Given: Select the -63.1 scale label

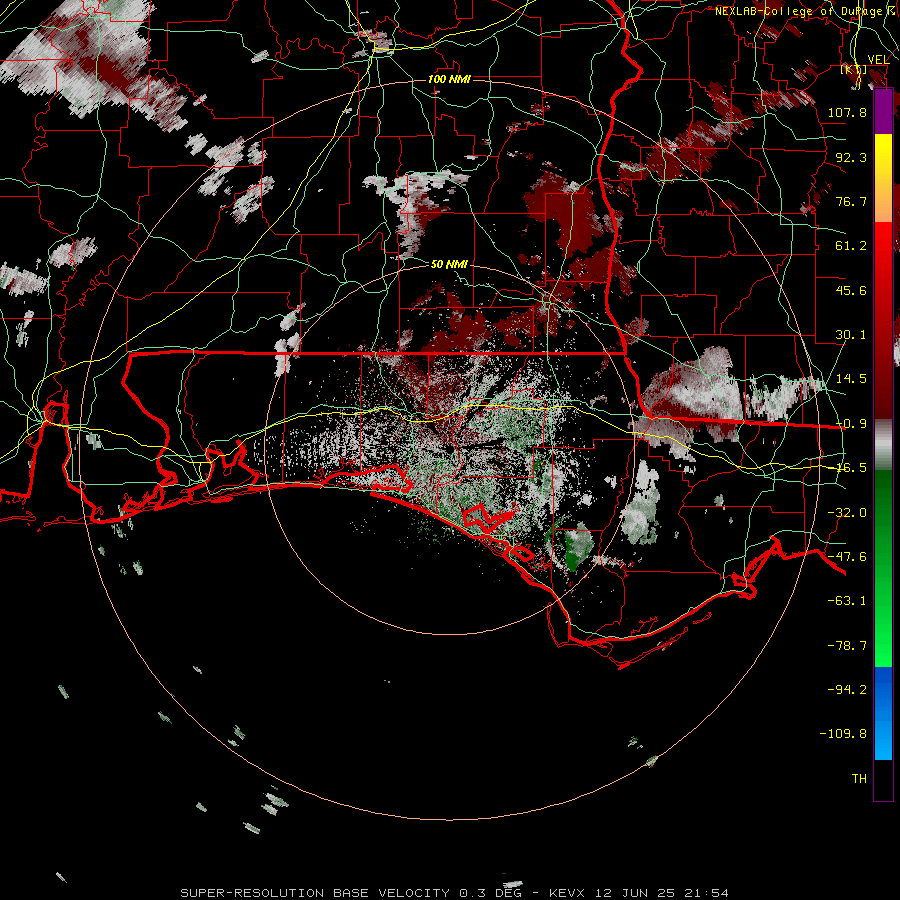Looking at the screenshot, I should click(847, 601).
